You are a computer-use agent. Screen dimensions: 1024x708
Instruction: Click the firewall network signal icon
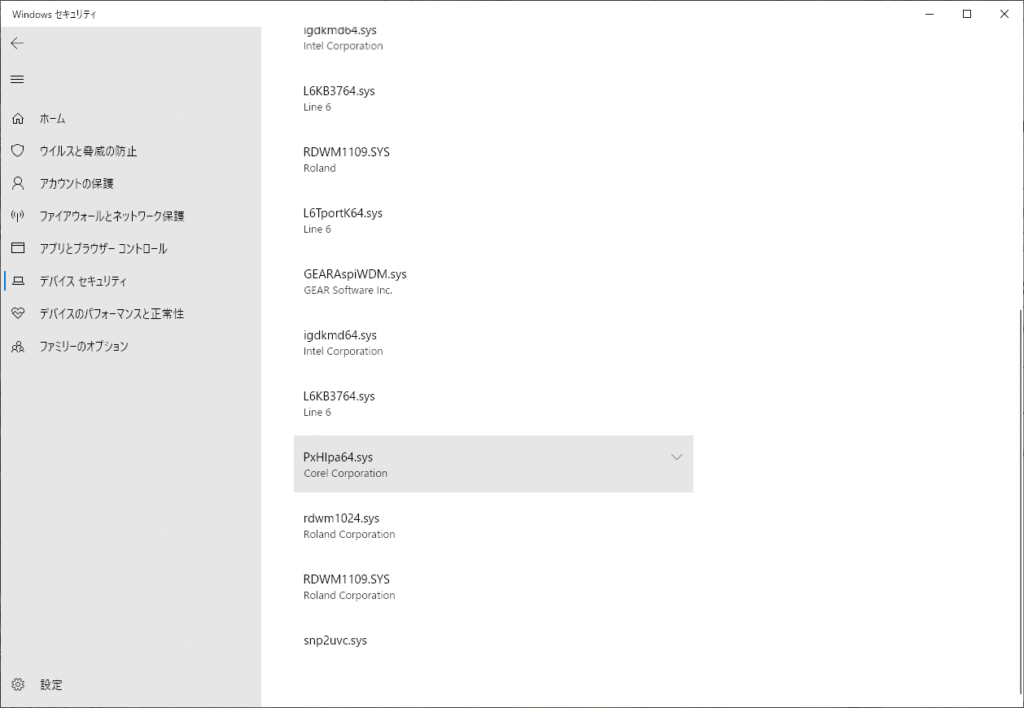(x=17, y=216)
